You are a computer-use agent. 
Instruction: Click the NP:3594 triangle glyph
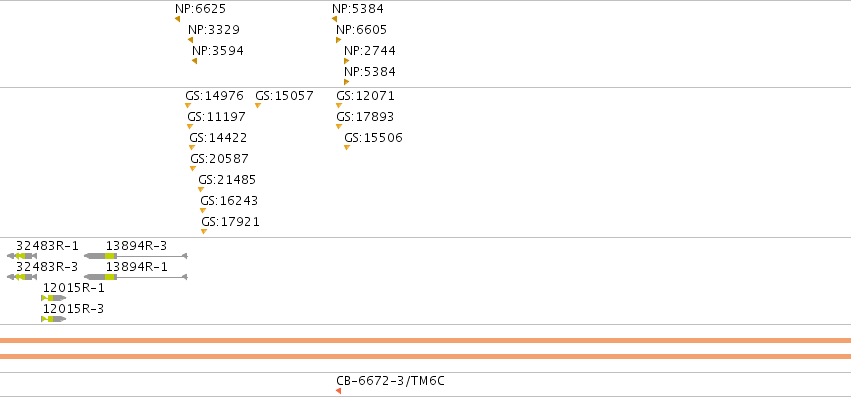point(194,61)
